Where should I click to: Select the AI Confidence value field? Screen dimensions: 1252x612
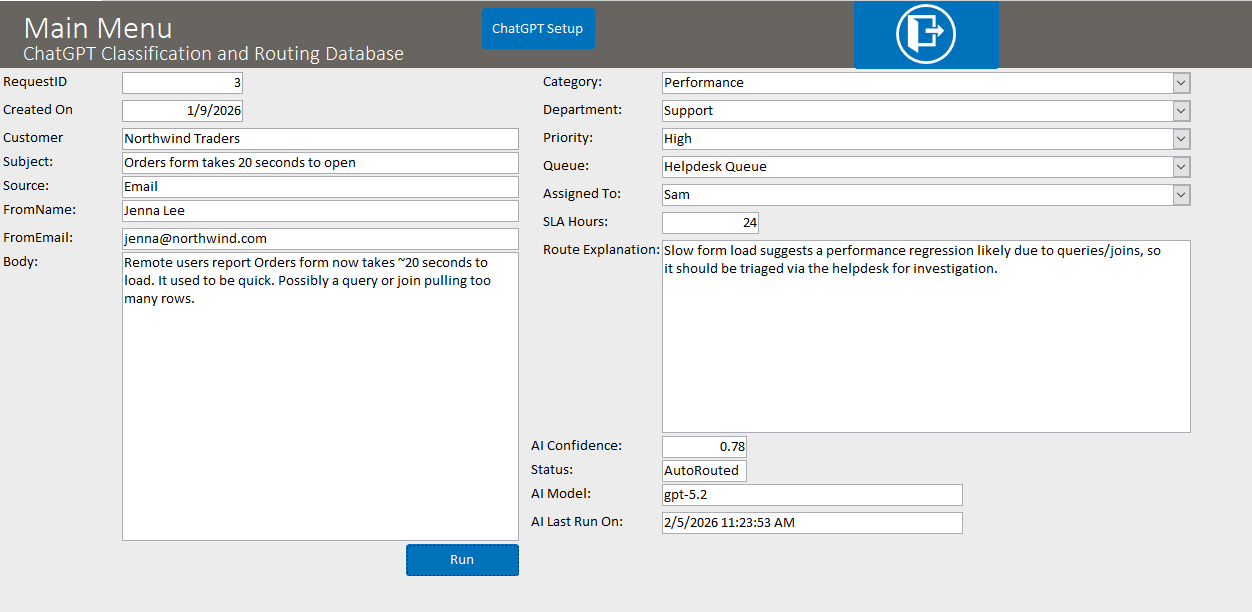[x=704, y=447]
